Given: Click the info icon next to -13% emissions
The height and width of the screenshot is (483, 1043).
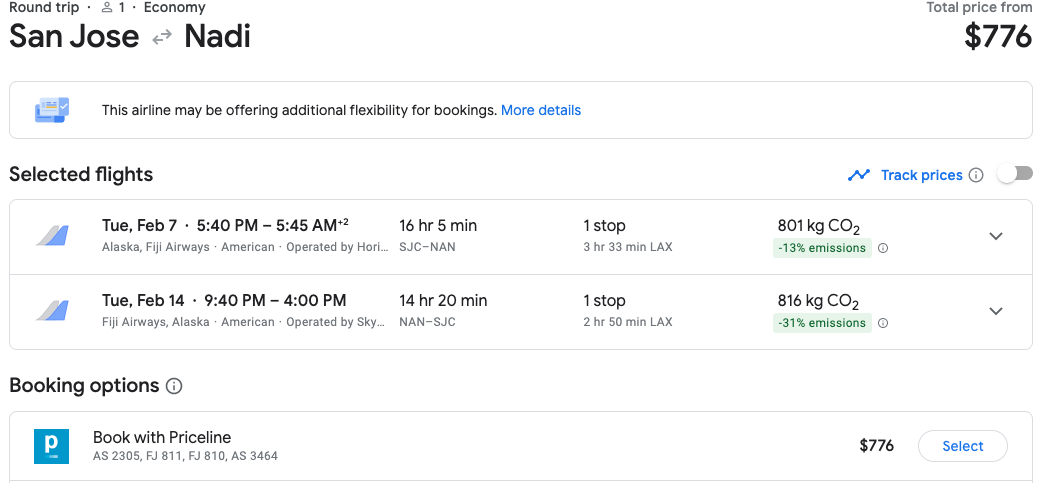Looking at the screenshot, I should tap(883, 248).
